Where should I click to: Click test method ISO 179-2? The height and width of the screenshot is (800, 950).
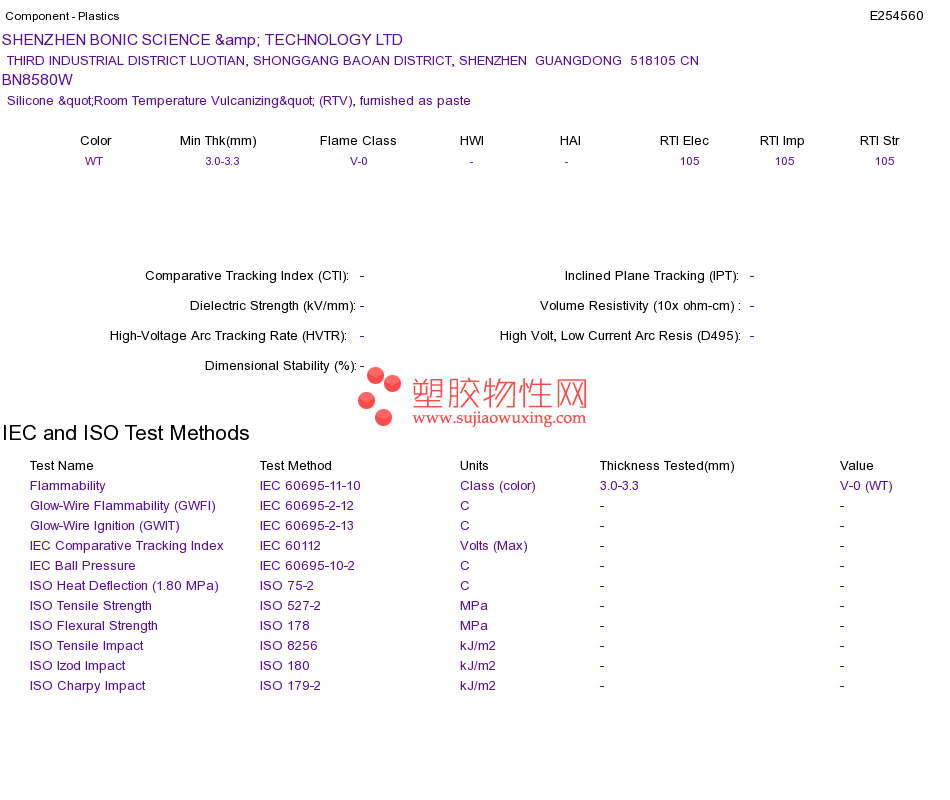pos(290,686)
